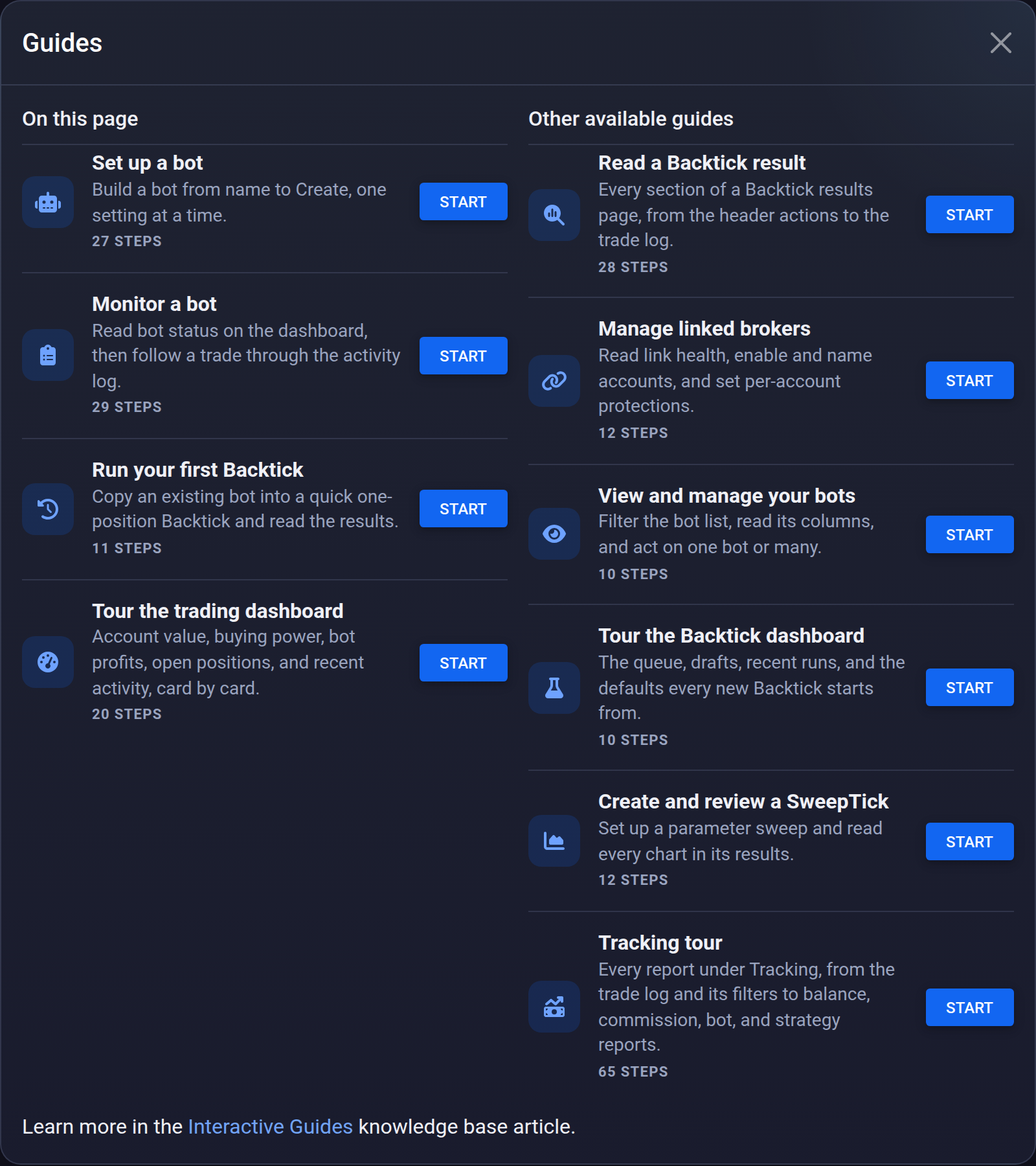Click the 65 STEPS label
Screen dimensions: 1036x1166
633,1071
